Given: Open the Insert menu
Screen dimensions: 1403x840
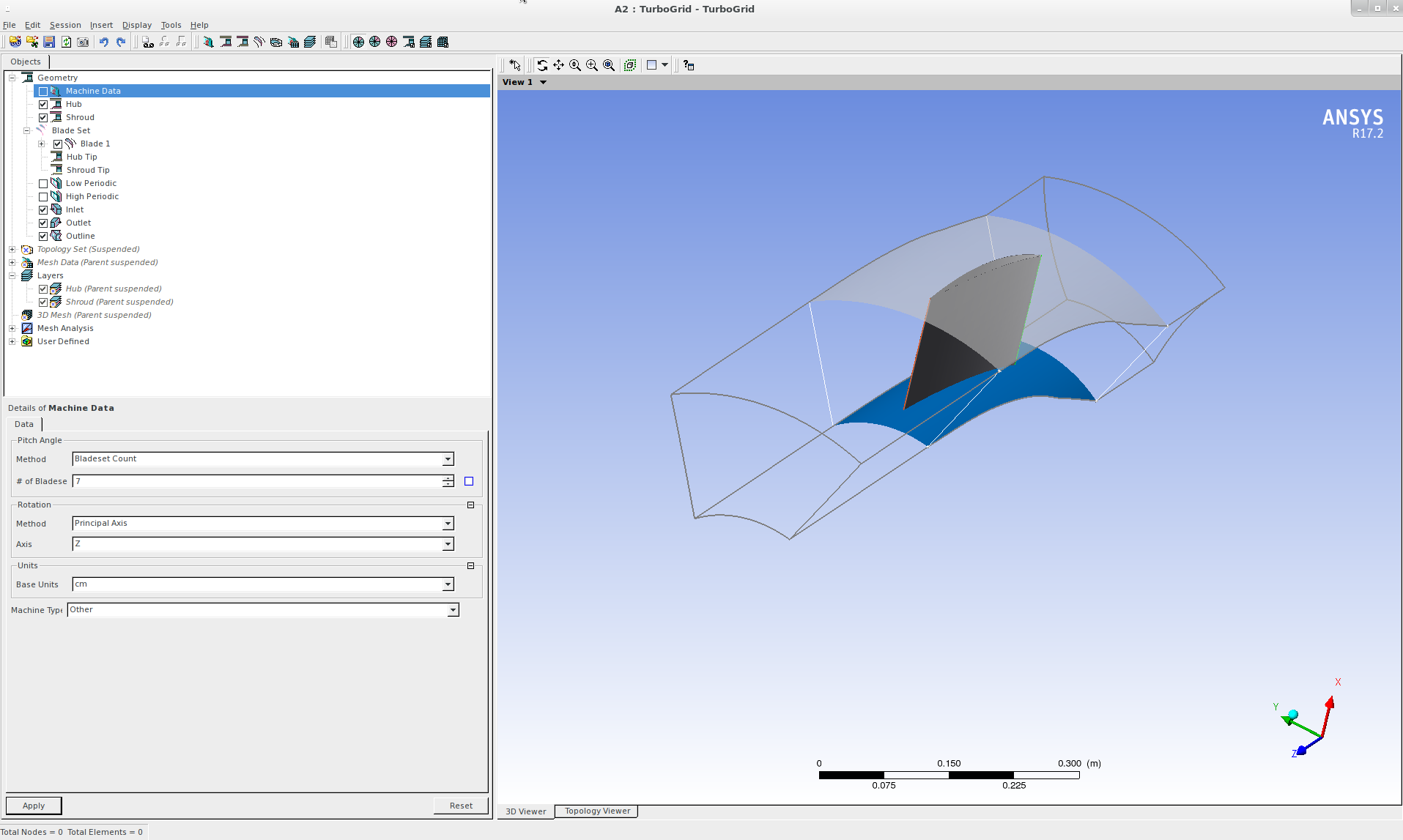Looking at the screenshot, I should coord(101,25).
